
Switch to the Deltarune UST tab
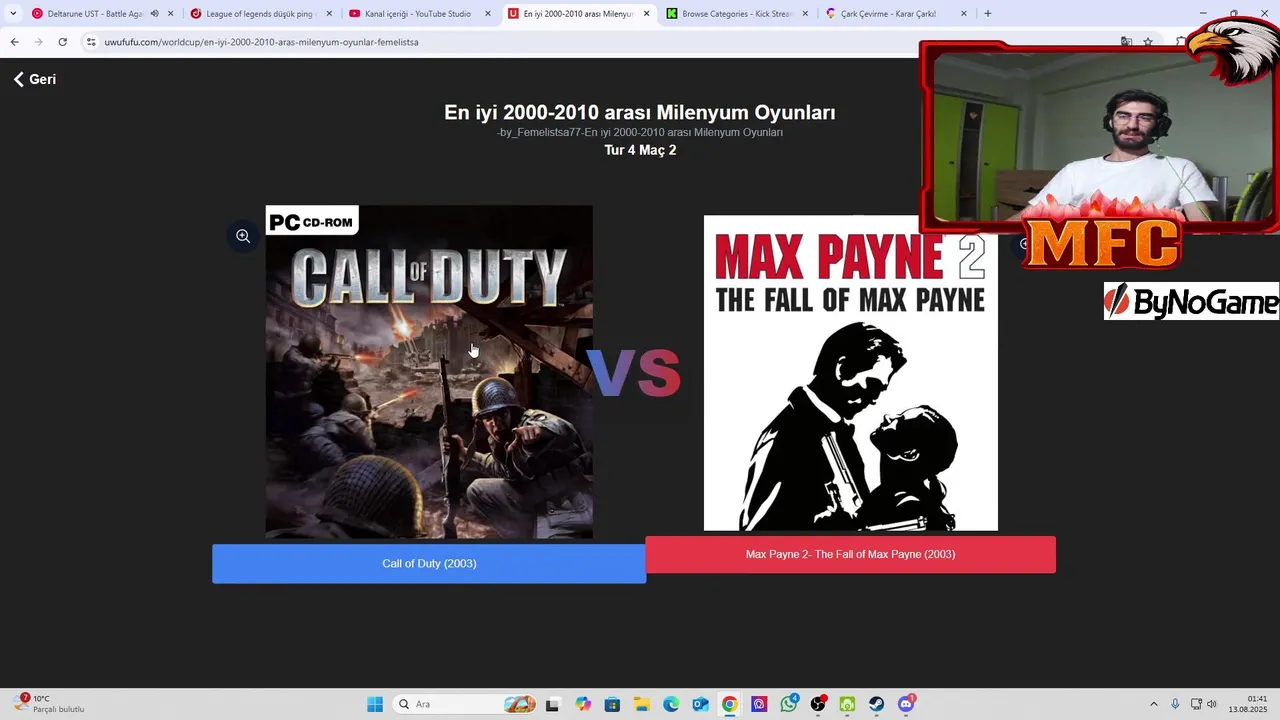pyautogui.click(x=95, y=14)
